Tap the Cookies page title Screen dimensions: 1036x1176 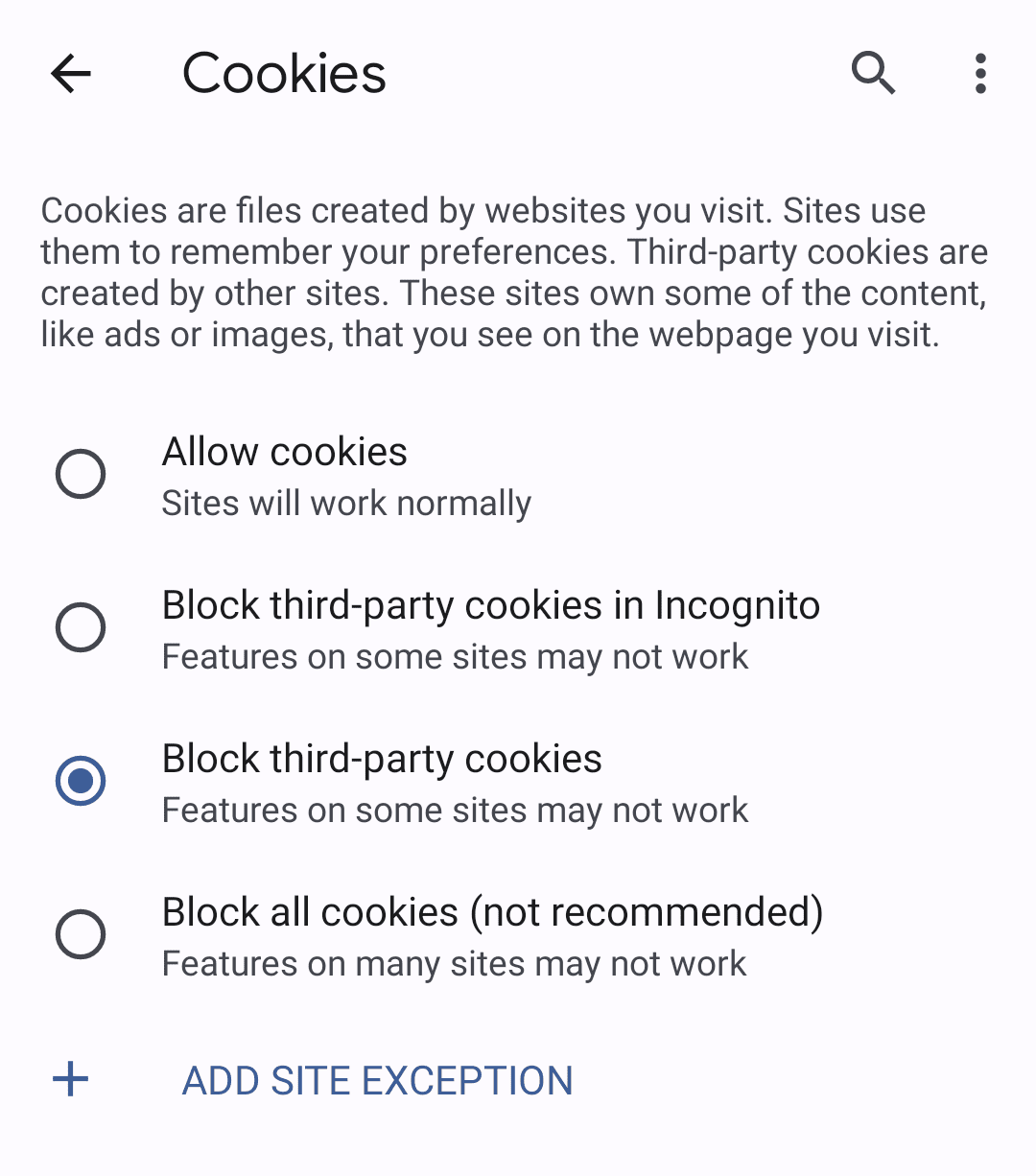[284, 73]
